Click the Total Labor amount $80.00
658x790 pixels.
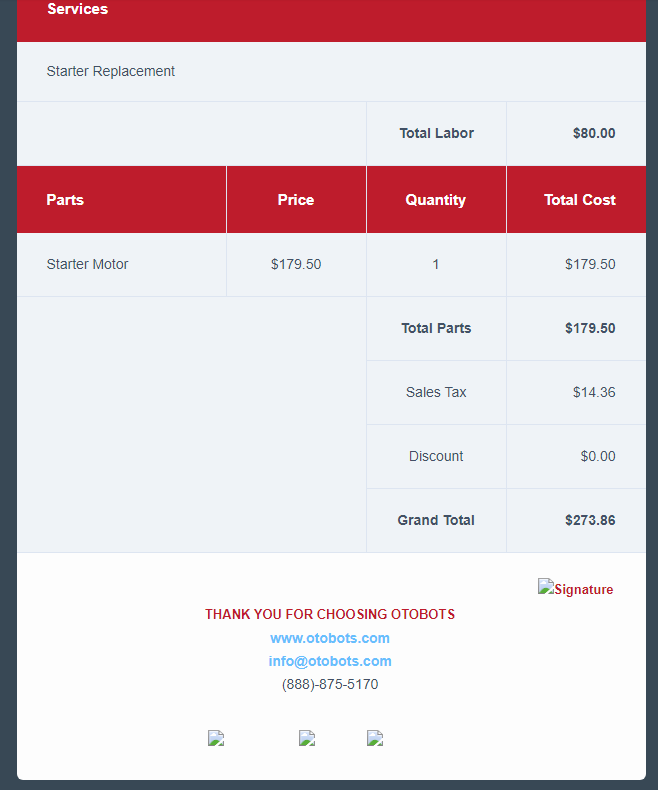point(594,133)
